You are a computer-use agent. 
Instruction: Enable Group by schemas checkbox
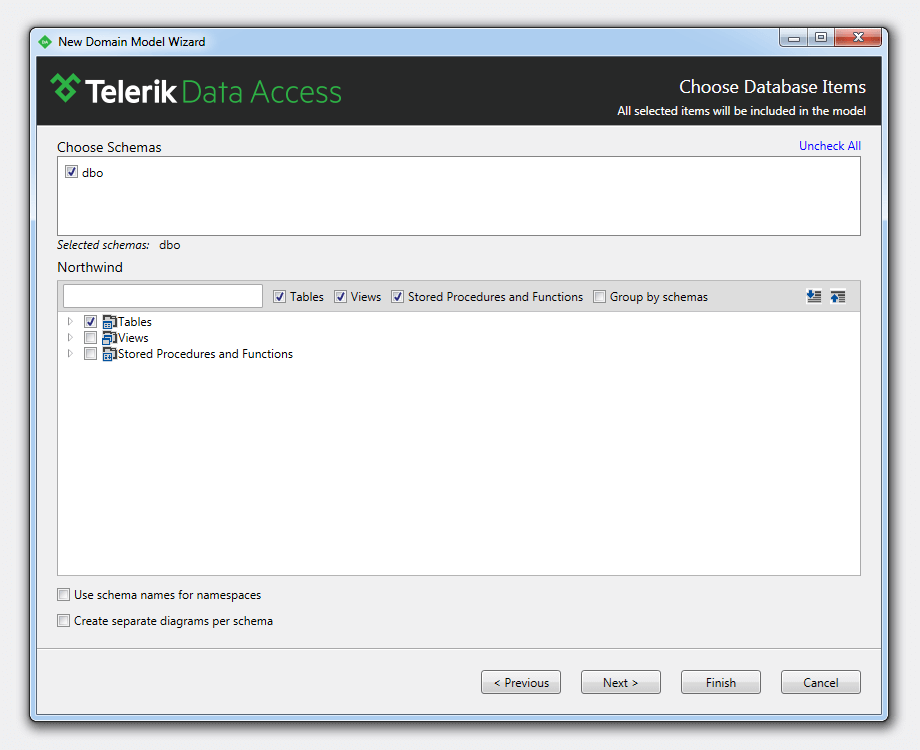[x=599, y=297]
